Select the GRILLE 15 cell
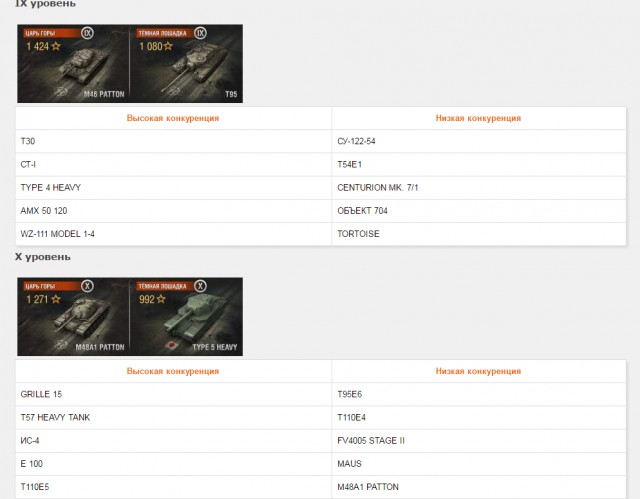This screenshot has height=499, width=640. 173,394
